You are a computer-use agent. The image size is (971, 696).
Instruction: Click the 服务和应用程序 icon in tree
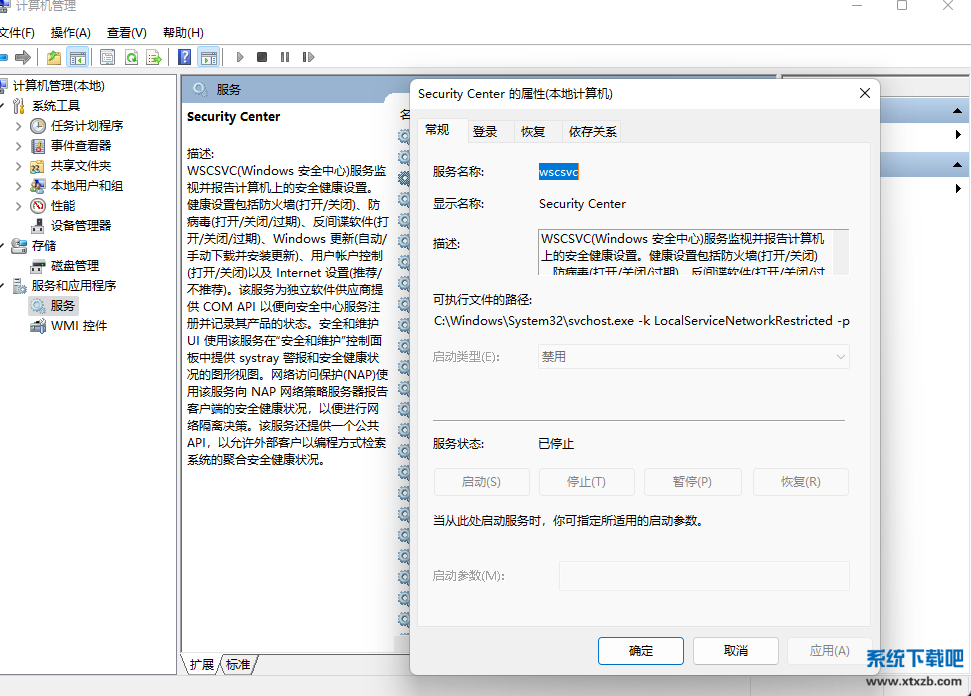point(19,286)
